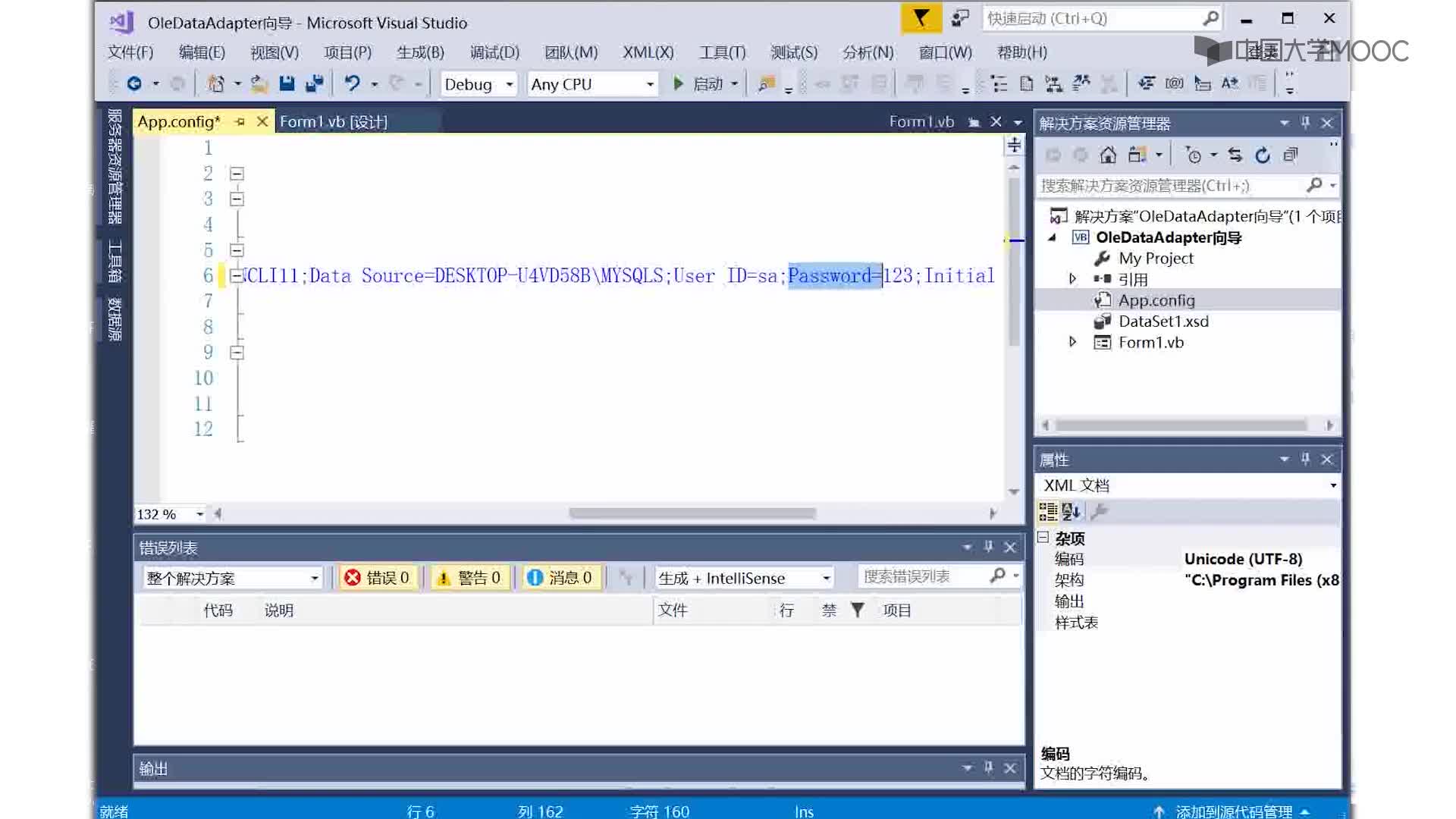Click the Find in Files folder icon
1456x819 pixels.
[767, 84]
